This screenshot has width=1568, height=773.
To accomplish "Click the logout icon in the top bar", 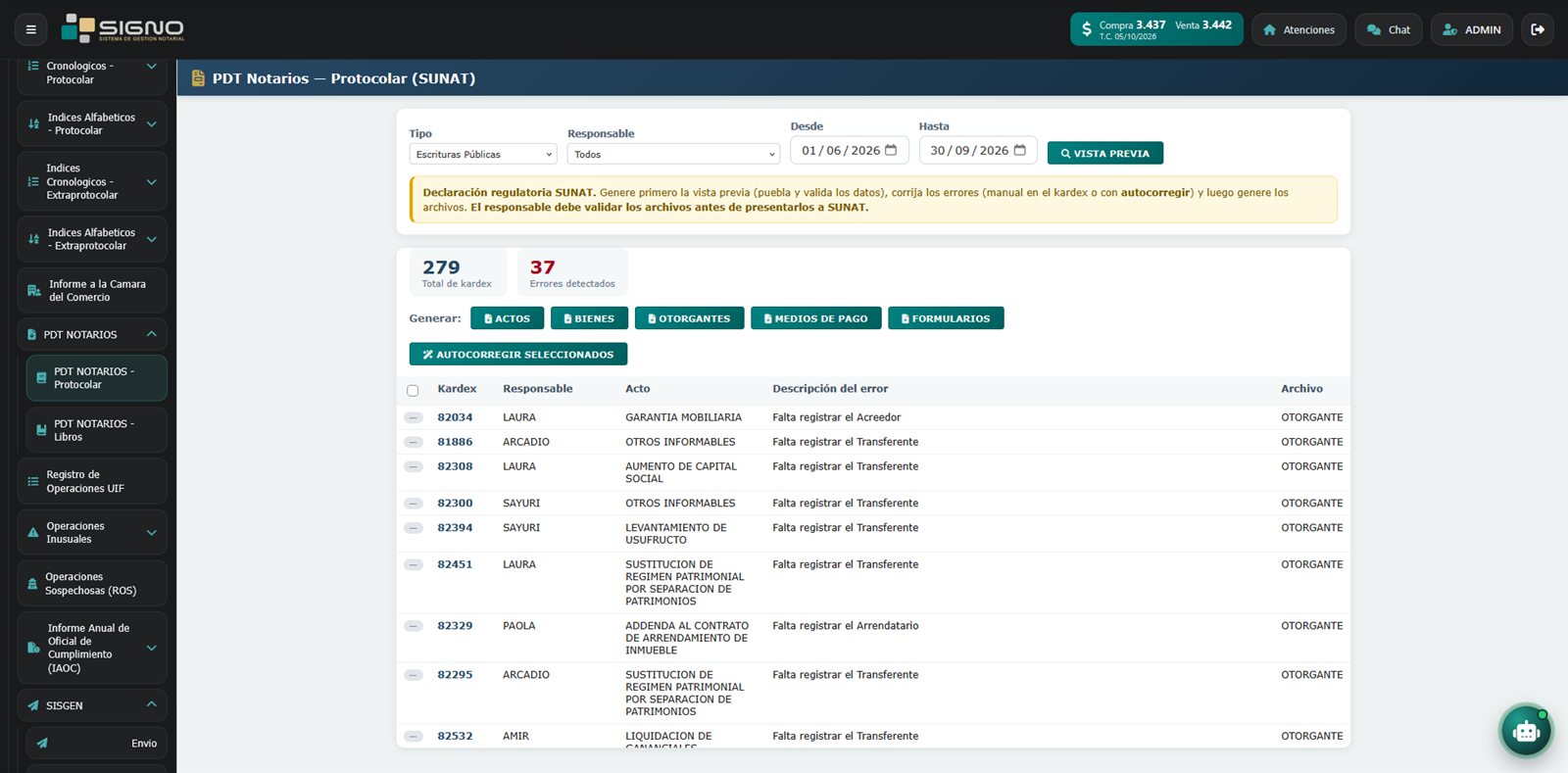I will click(1538, 29).
